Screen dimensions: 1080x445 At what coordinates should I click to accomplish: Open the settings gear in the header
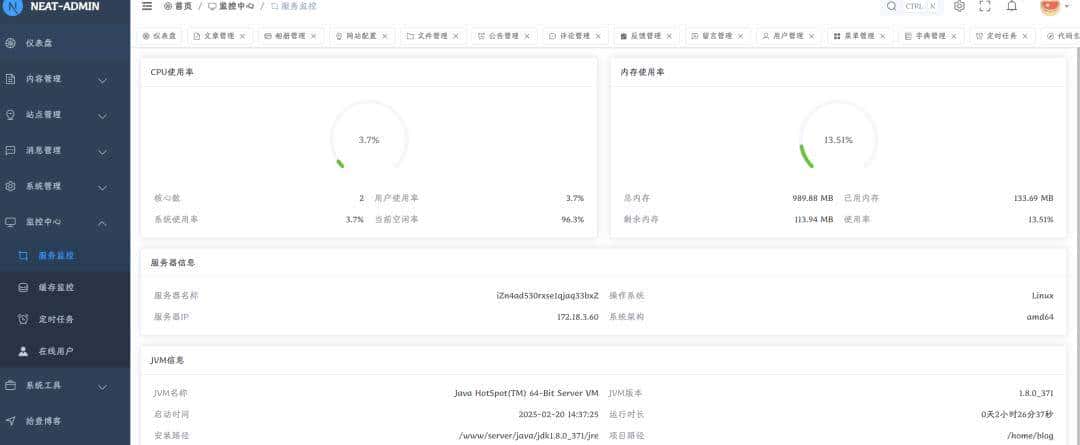click(959, 6)
